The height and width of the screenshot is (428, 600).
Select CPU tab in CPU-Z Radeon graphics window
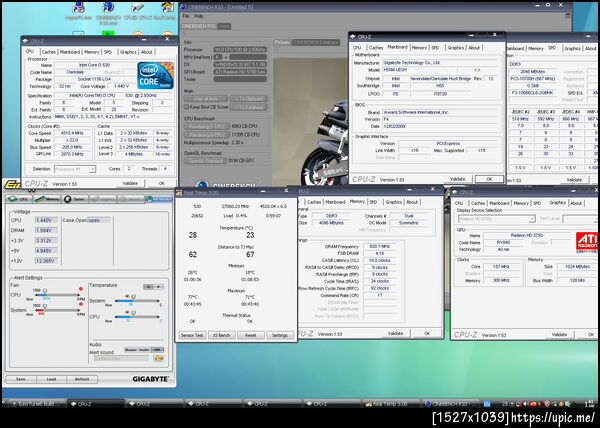[x=459, y=203]
